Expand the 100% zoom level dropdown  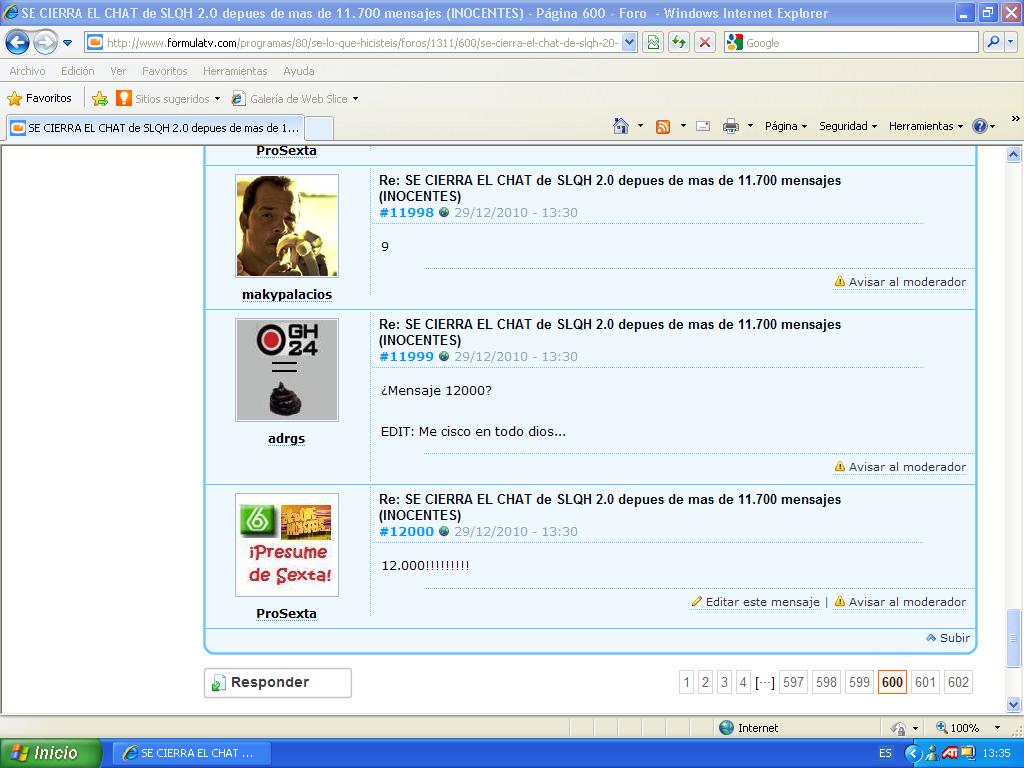[x=997, y=728]
